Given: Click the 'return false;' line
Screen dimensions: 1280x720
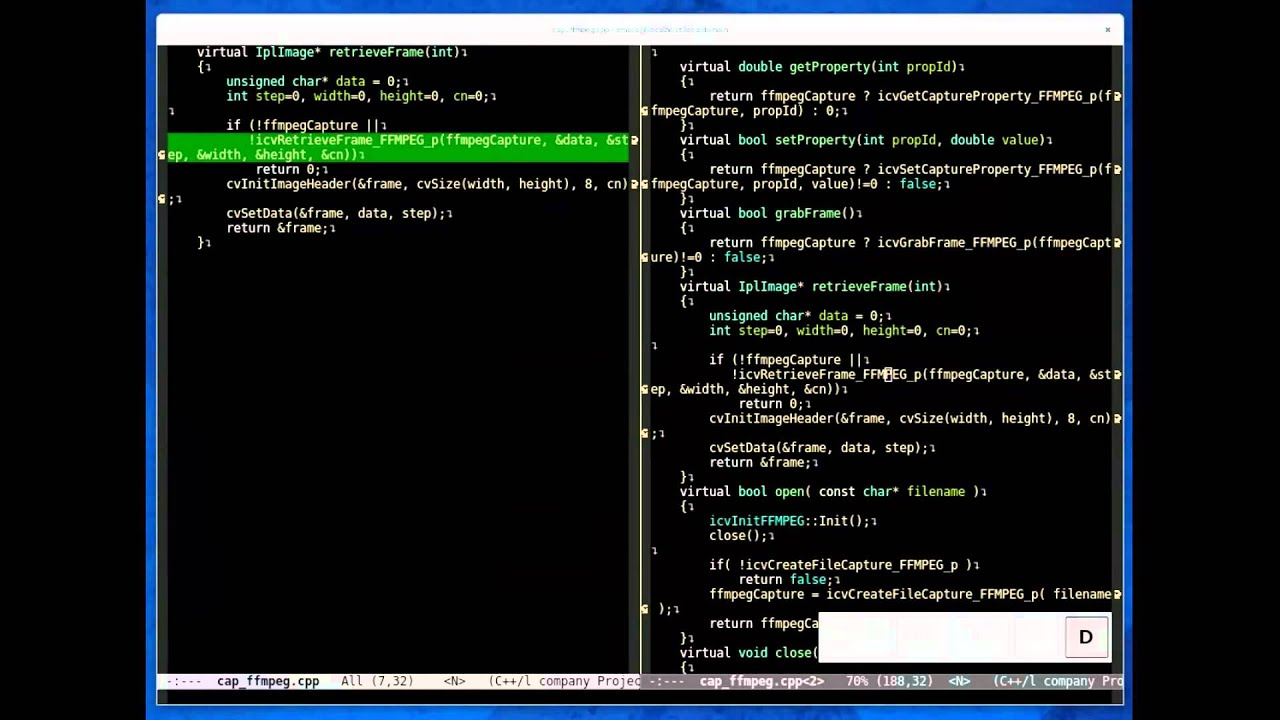Looking at the screenshot, I should [785, 579].
